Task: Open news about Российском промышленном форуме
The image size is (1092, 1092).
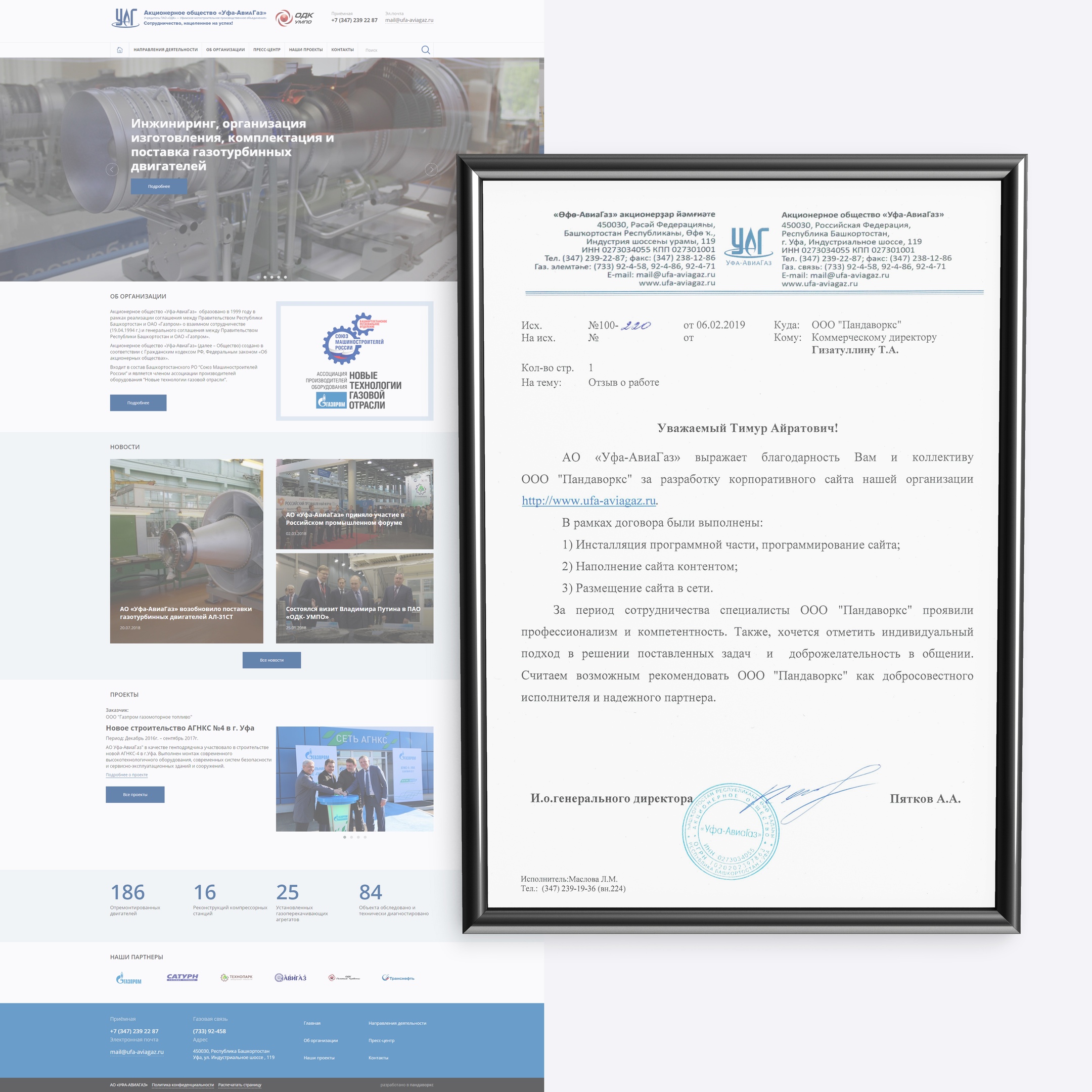Action: click(354, 504)
